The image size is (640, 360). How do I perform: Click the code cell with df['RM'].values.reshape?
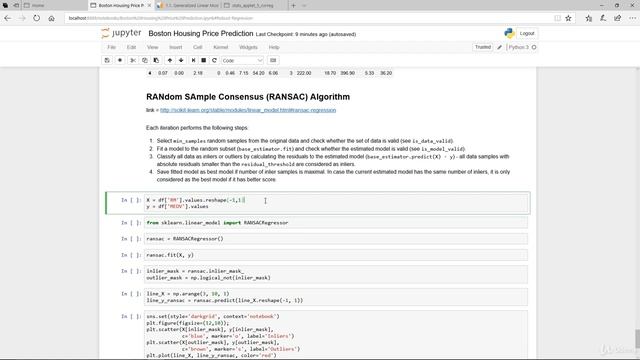click(336, 203)
